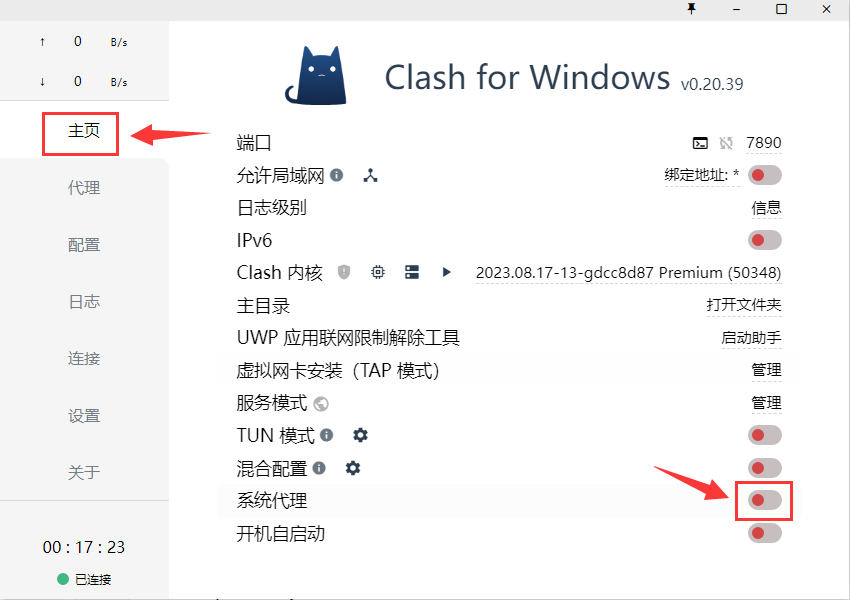Viewport: 850px width, 600px height.
Task: Toggle the IPv6 switch
Action: point(764,240)
